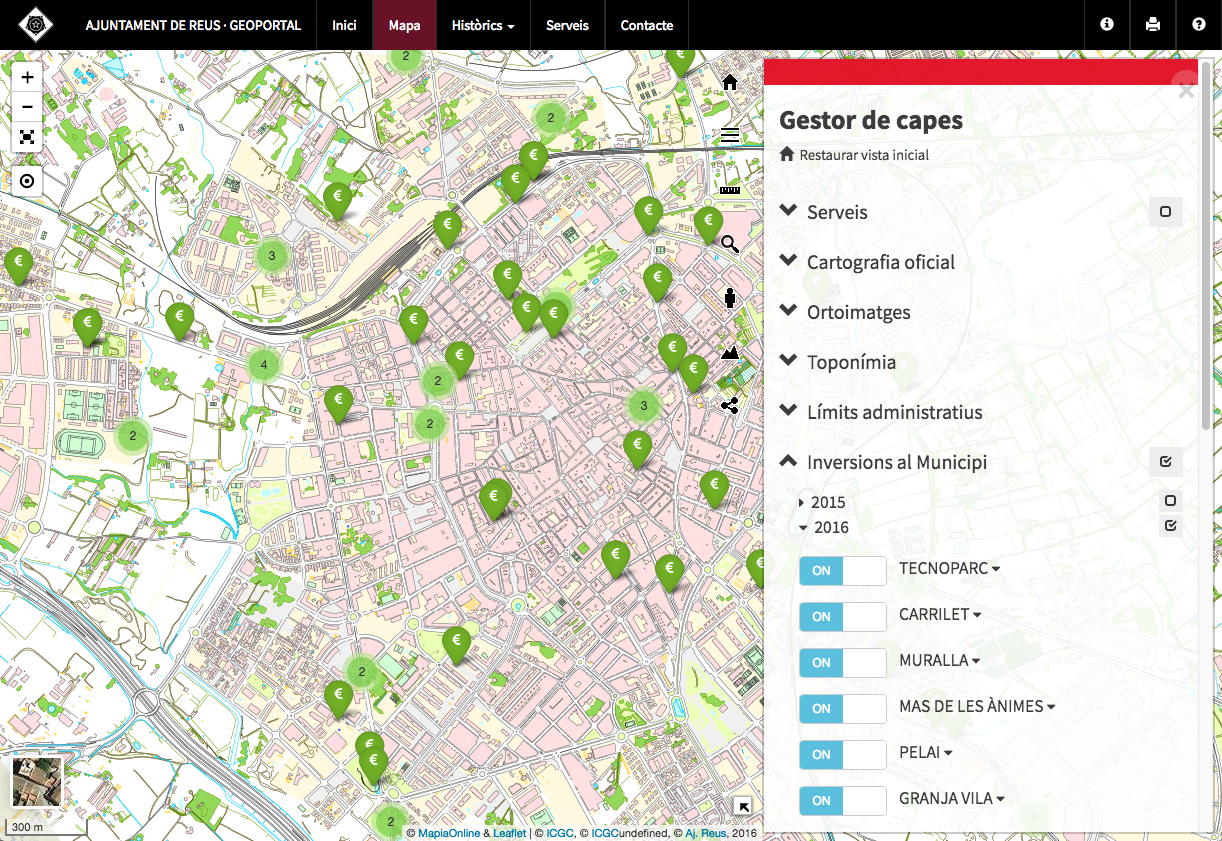
Task: Open CARRILET dropdown caret
Action: point(977,616)
